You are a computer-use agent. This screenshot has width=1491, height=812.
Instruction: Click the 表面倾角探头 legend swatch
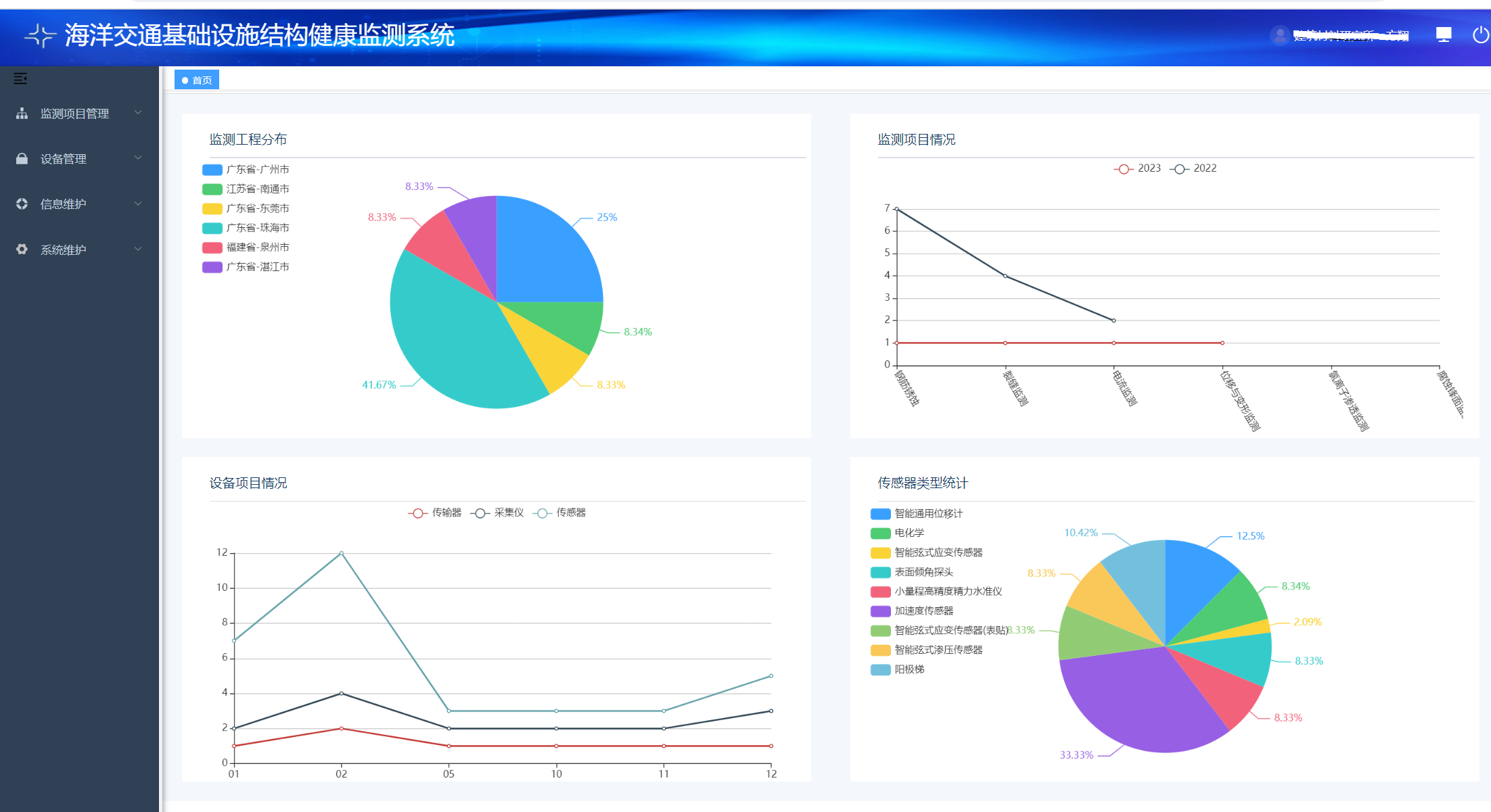pos(880,573)
